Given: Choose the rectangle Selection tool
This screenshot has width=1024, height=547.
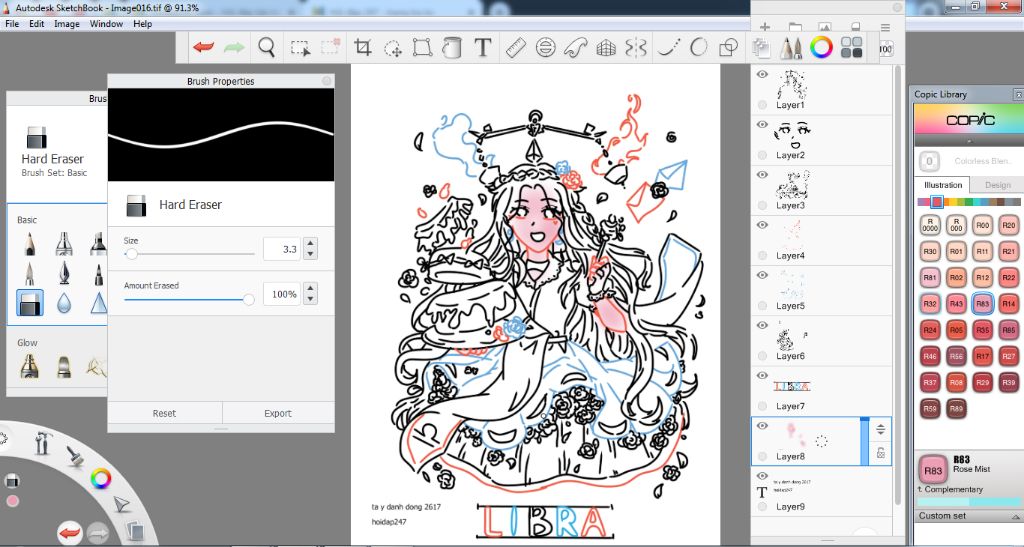Looking at the screenshot, I should click(300, 48).
